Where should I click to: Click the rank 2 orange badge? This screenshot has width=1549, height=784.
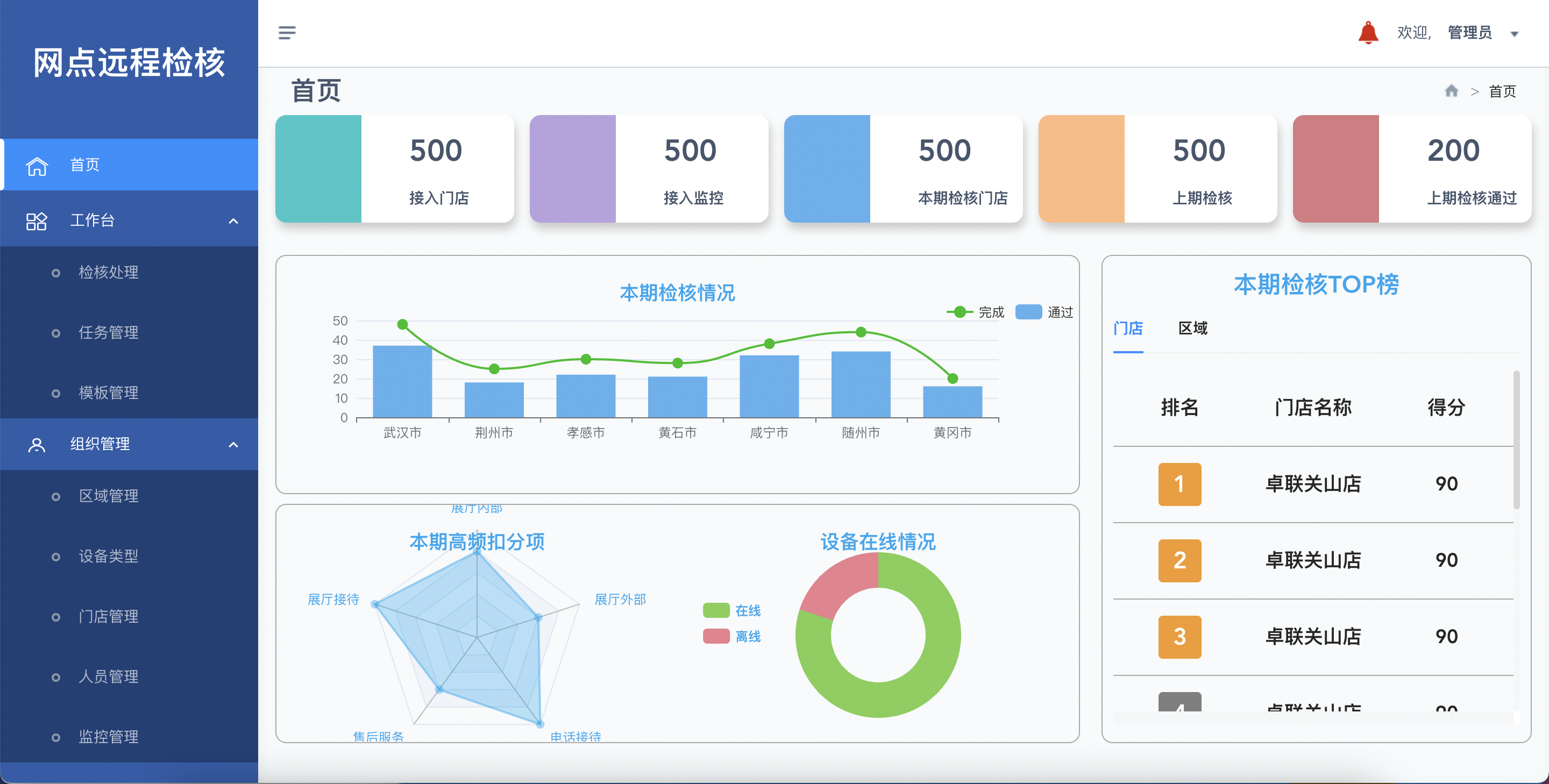click(1179, 560)
